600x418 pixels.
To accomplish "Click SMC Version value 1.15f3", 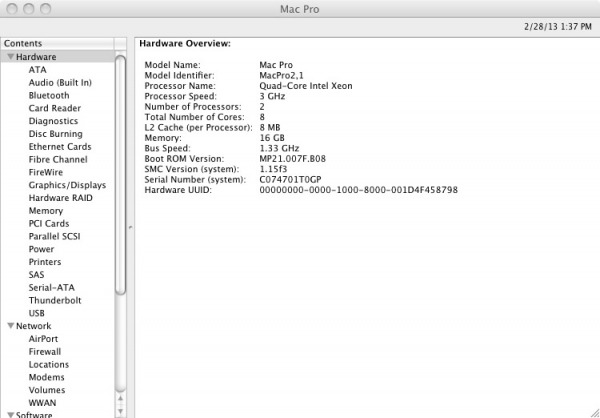I will (273, 169).
